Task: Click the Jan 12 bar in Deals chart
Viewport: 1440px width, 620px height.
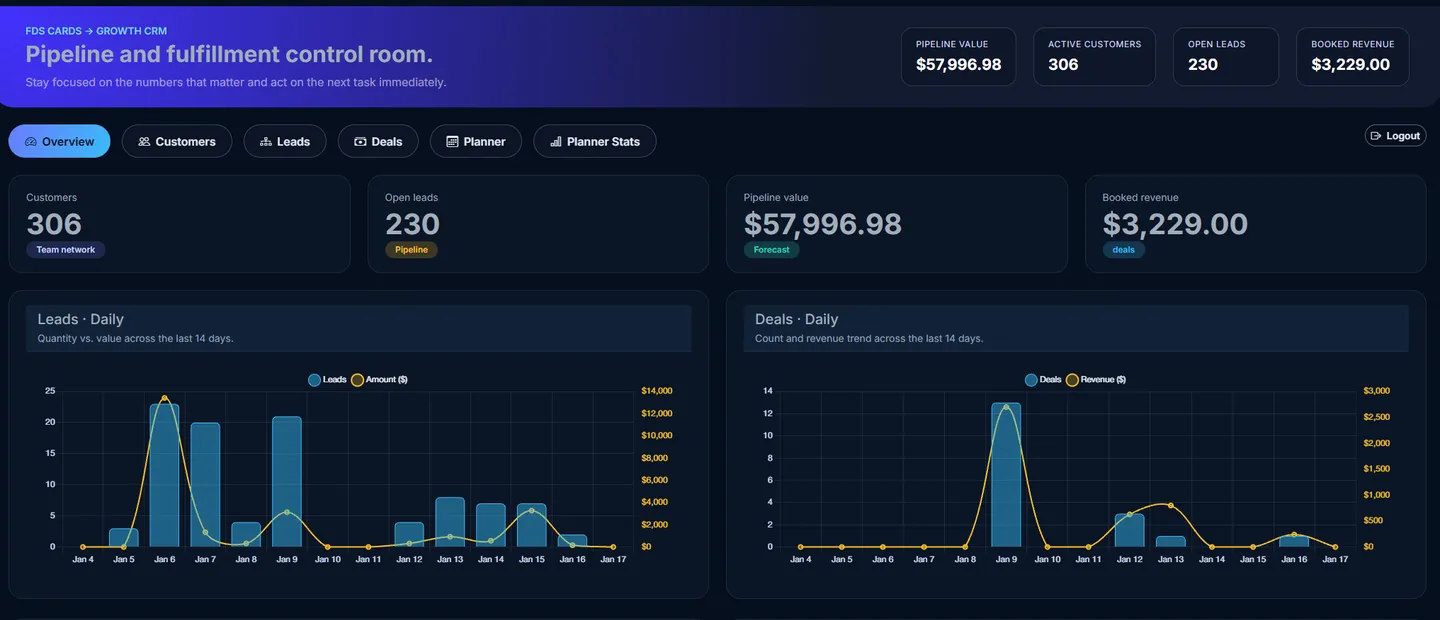Action: coord(1129,530)
